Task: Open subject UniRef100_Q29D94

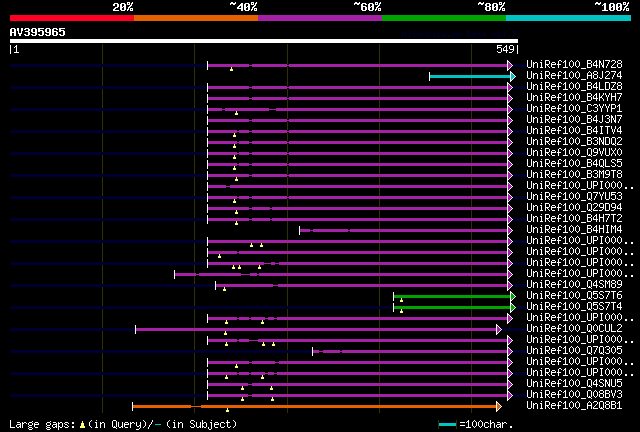Action: click(574, 208)
